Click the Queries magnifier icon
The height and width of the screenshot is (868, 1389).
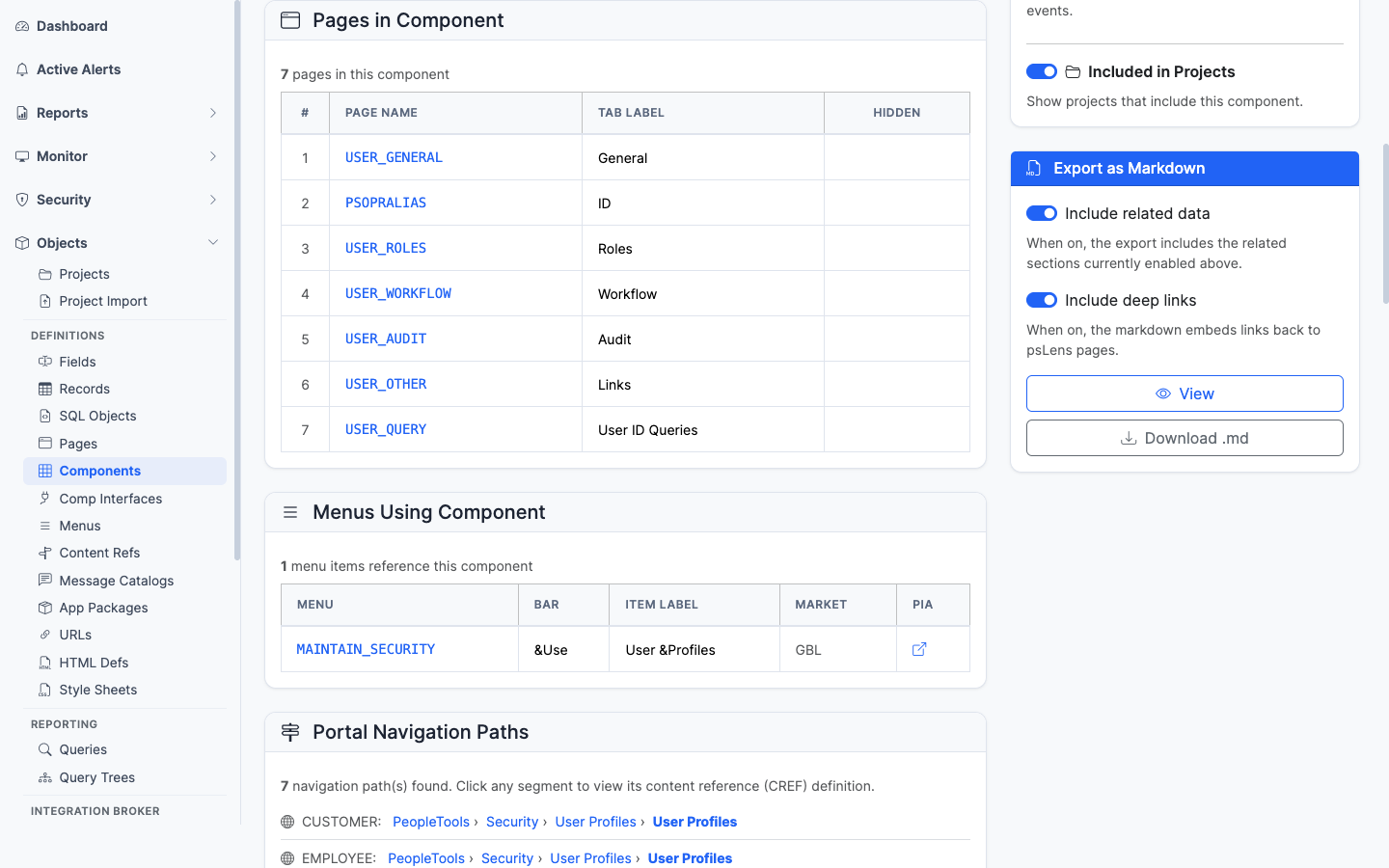(x=45, y=749)
